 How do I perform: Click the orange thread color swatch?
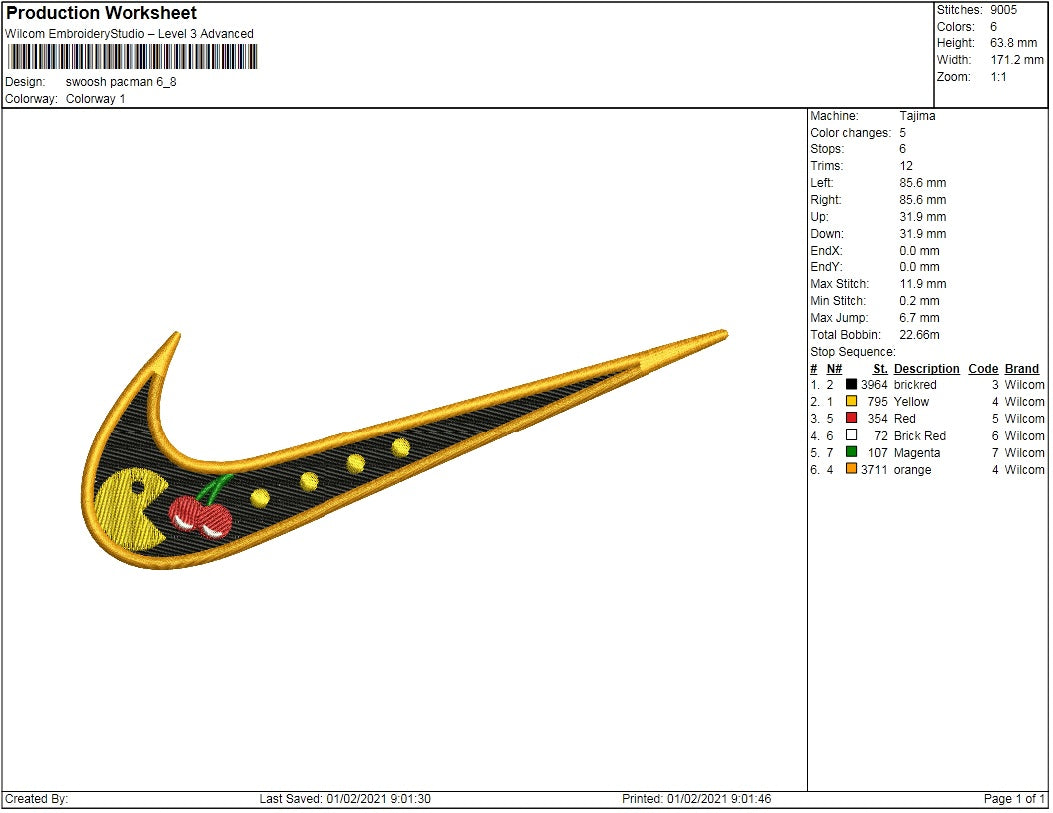[853, 470]
